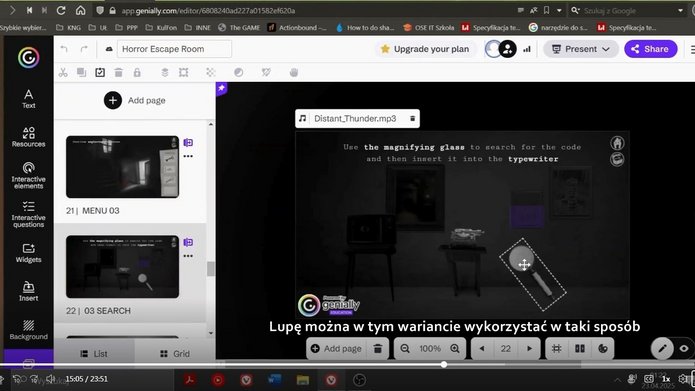This screenshot has height=391, width=695.
Task: Toggle the guides columns icon
Action: [x=580, y=348]
